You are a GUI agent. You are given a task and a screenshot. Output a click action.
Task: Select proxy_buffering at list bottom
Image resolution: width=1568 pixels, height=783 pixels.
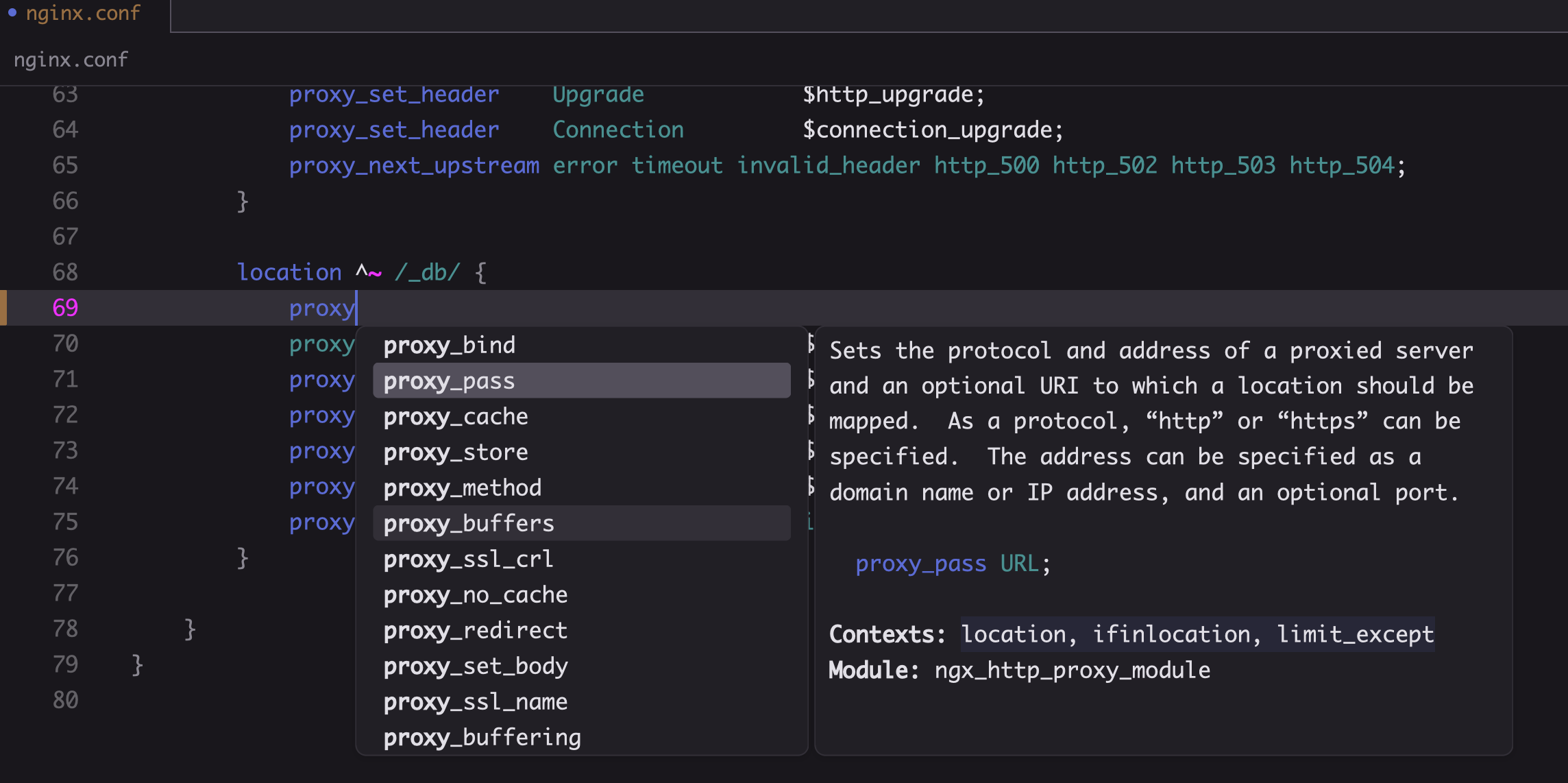(482, 737)
